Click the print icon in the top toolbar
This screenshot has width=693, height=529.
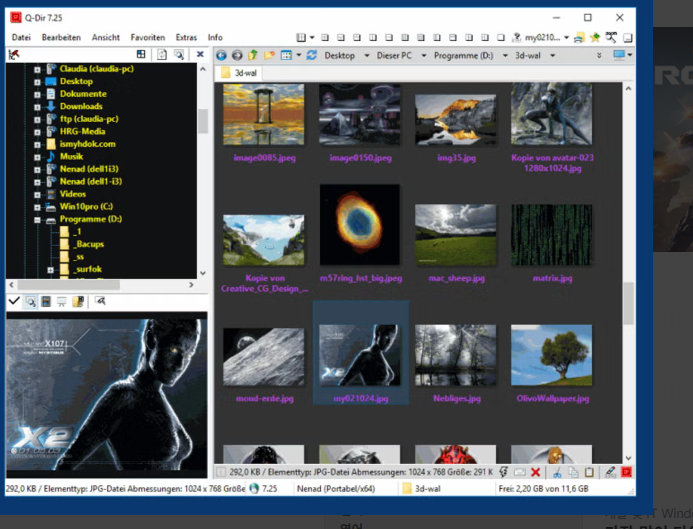(x=579, y=38)
